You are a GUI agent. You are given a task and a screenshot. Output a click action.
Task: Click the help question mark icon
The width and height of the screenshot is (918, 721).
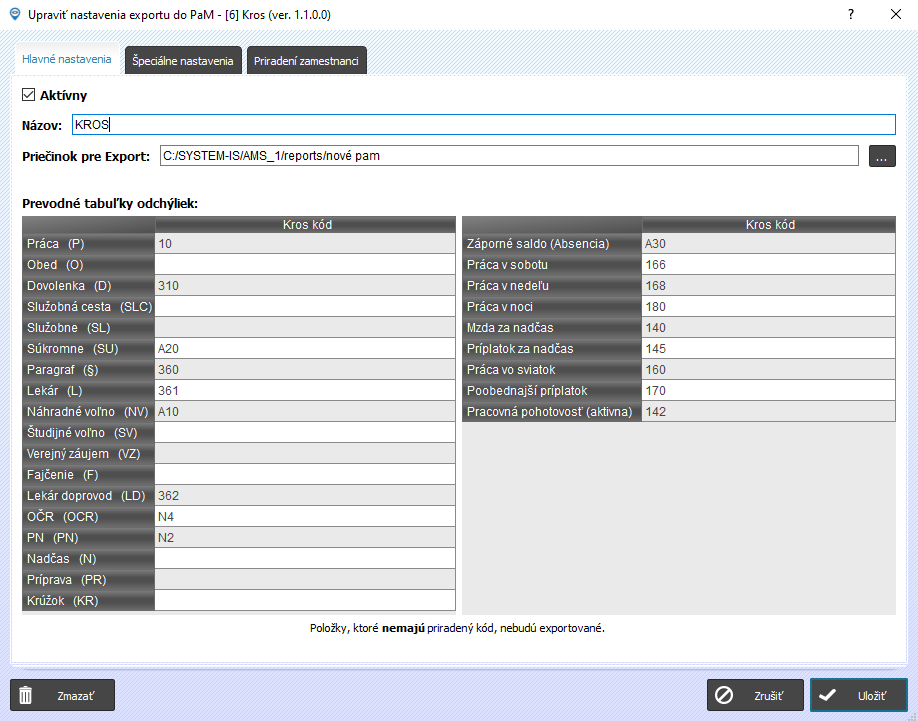click(x=851, y=14)
